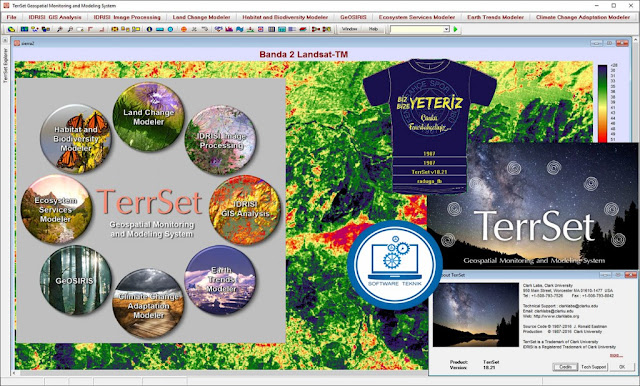
Task: Click the 'Product:' label in About dialog
Action: [459, 362]
